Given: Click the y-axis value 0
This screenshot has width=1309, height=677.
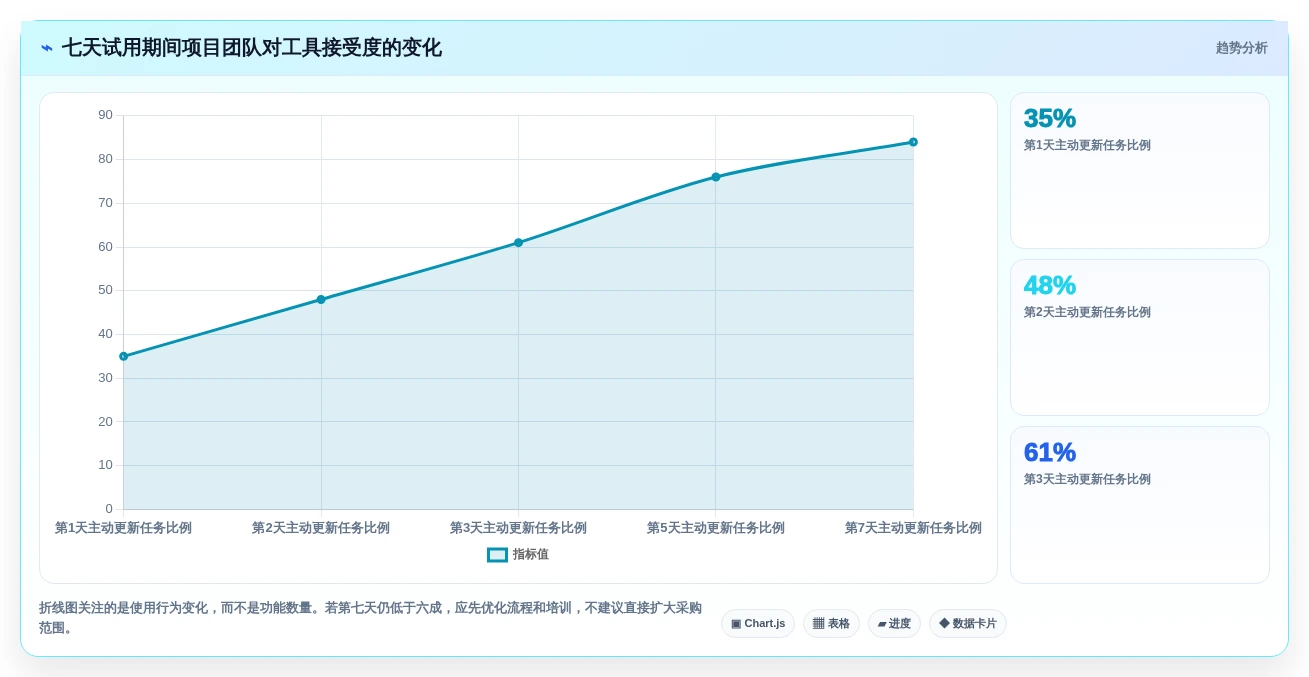Looking at the screenshot, I should (x=109, y=509).
